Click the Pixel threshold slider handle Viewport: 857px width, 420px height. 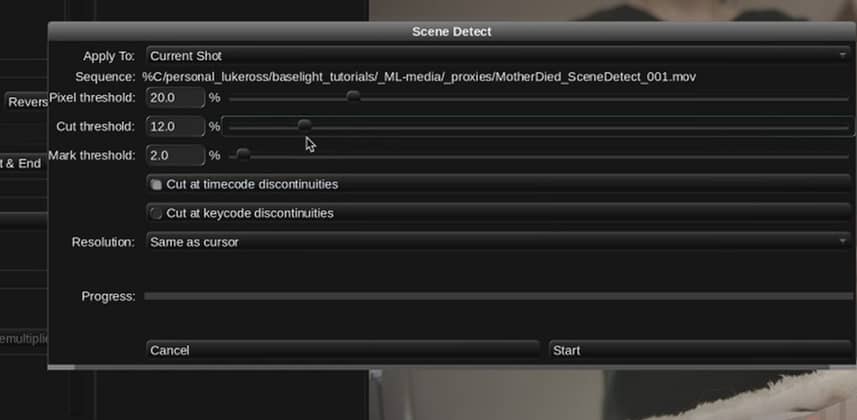[x=354, y=97]
